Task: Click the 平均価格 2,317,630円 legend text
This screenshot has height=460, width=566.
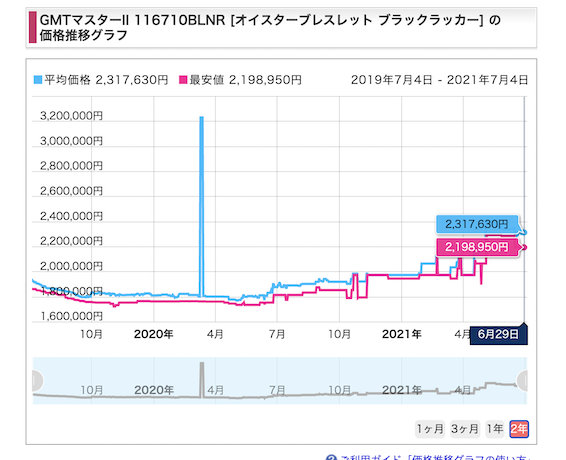Action: coord(106,80)
